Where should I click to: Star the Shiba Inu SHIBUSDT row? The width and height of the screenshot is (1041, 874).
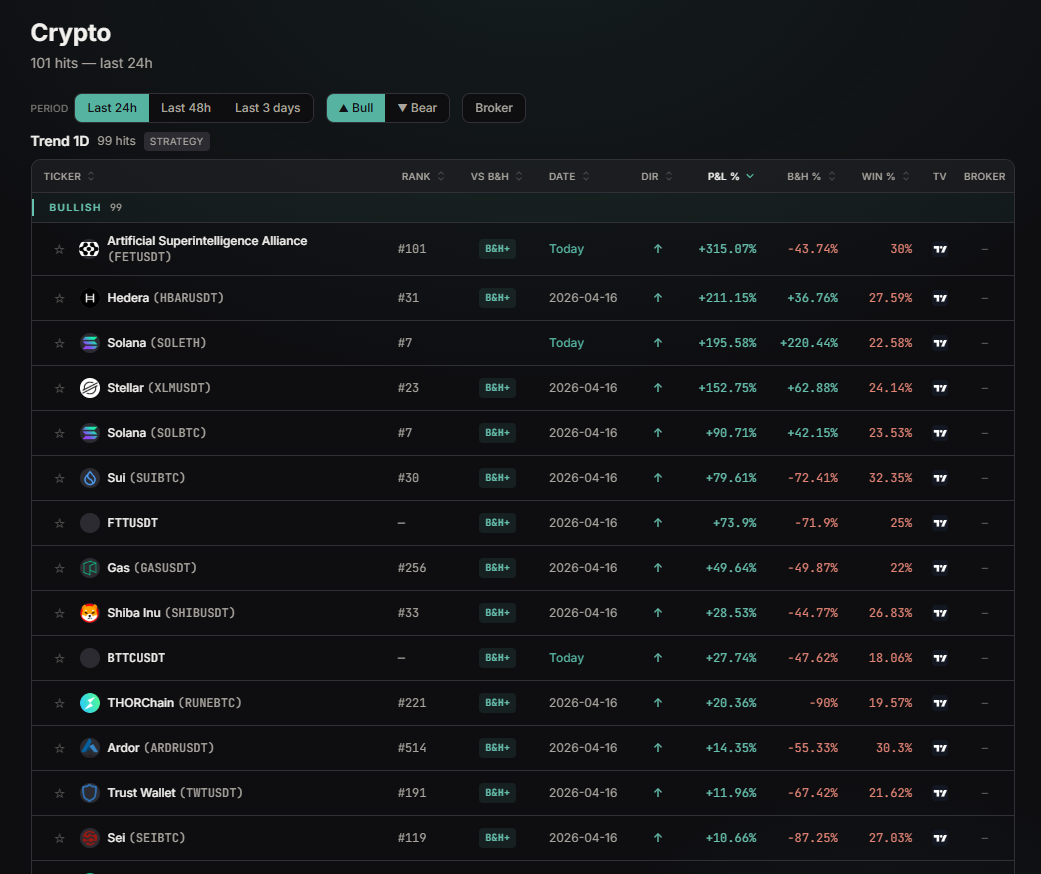coord(59,613)
